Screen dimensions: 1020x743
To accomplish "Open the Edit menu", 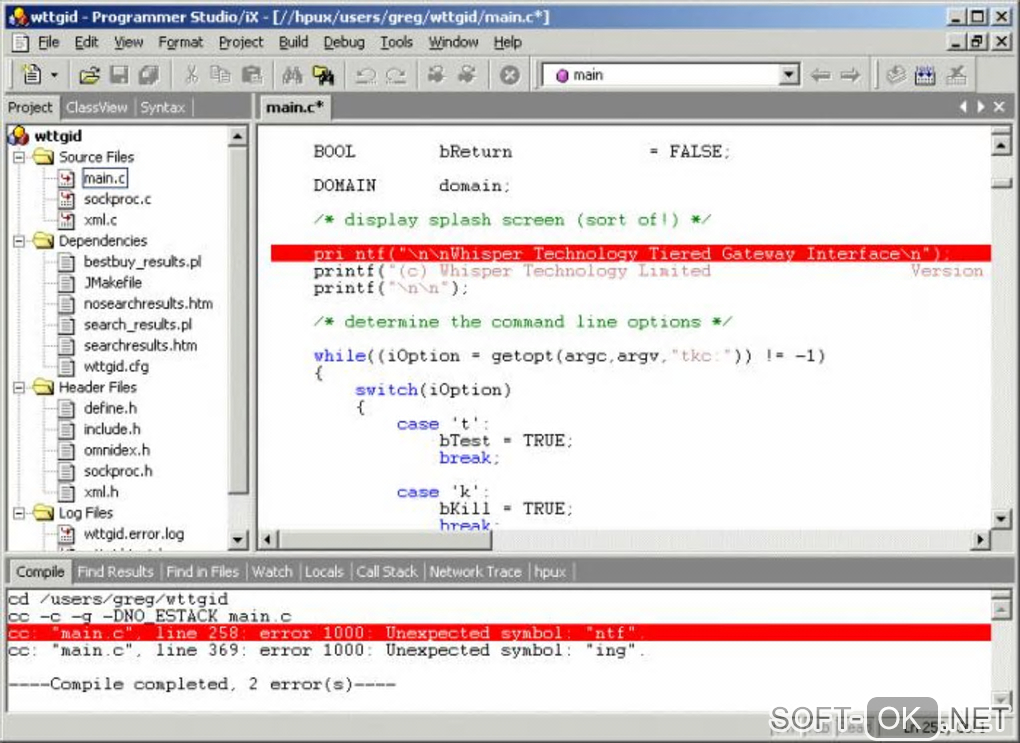I will [86, 42].
